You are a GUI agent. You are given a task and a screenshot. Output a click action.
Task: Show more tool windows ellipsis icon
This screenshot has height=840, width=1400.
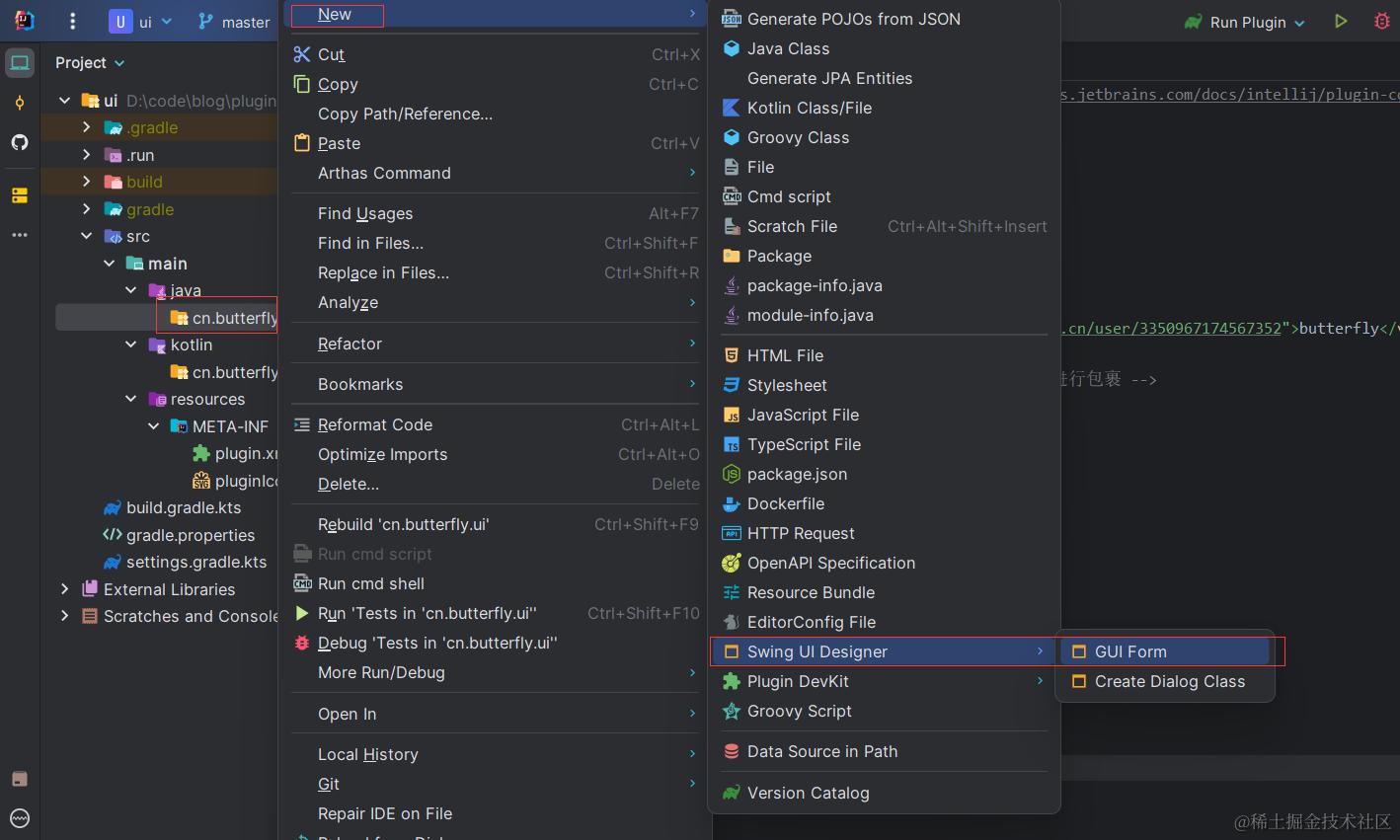20,235
